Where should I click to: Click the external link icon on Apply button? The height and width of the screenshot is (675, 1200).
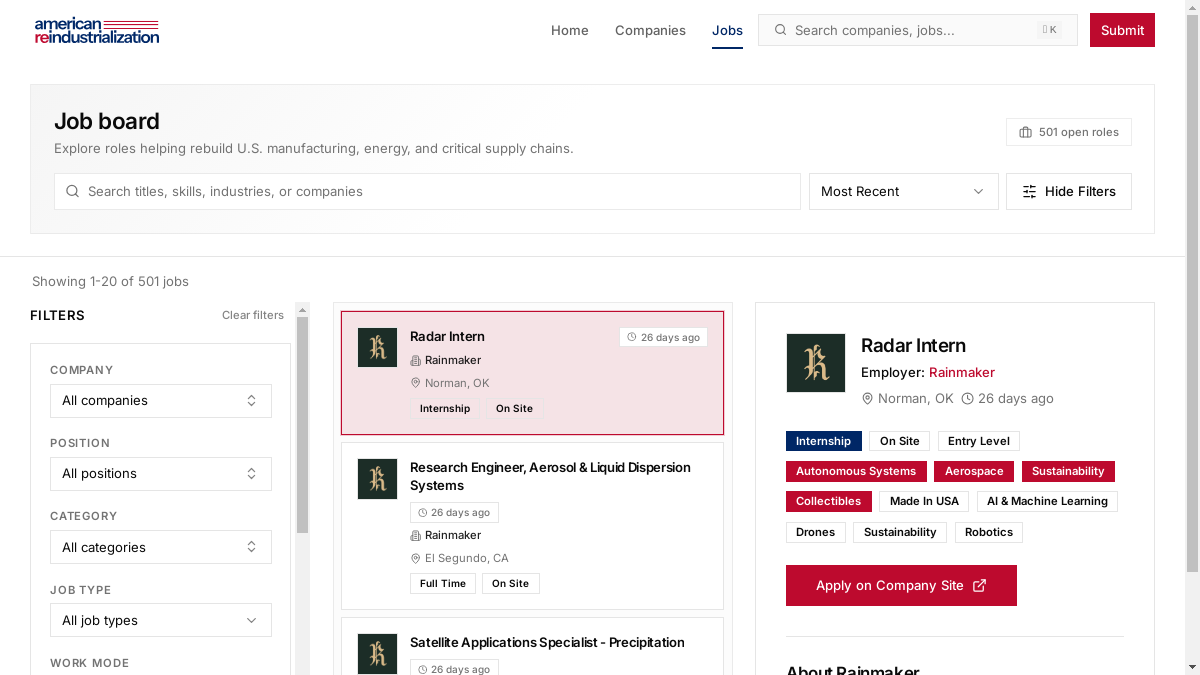[980, 585]
